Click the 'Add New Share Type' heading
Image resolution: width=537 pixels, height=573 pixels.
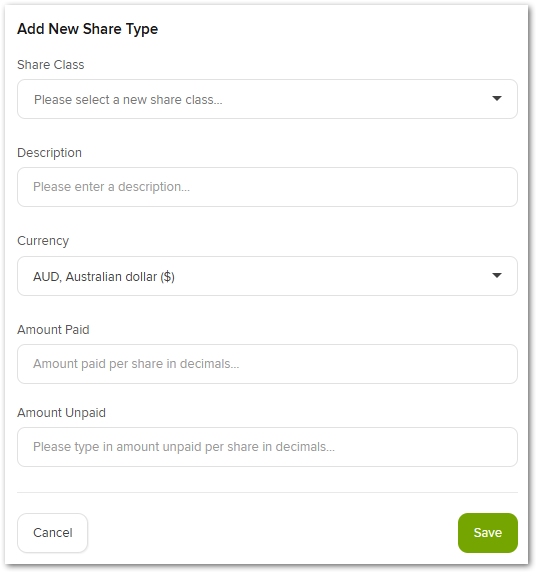(x=87, y=29)
